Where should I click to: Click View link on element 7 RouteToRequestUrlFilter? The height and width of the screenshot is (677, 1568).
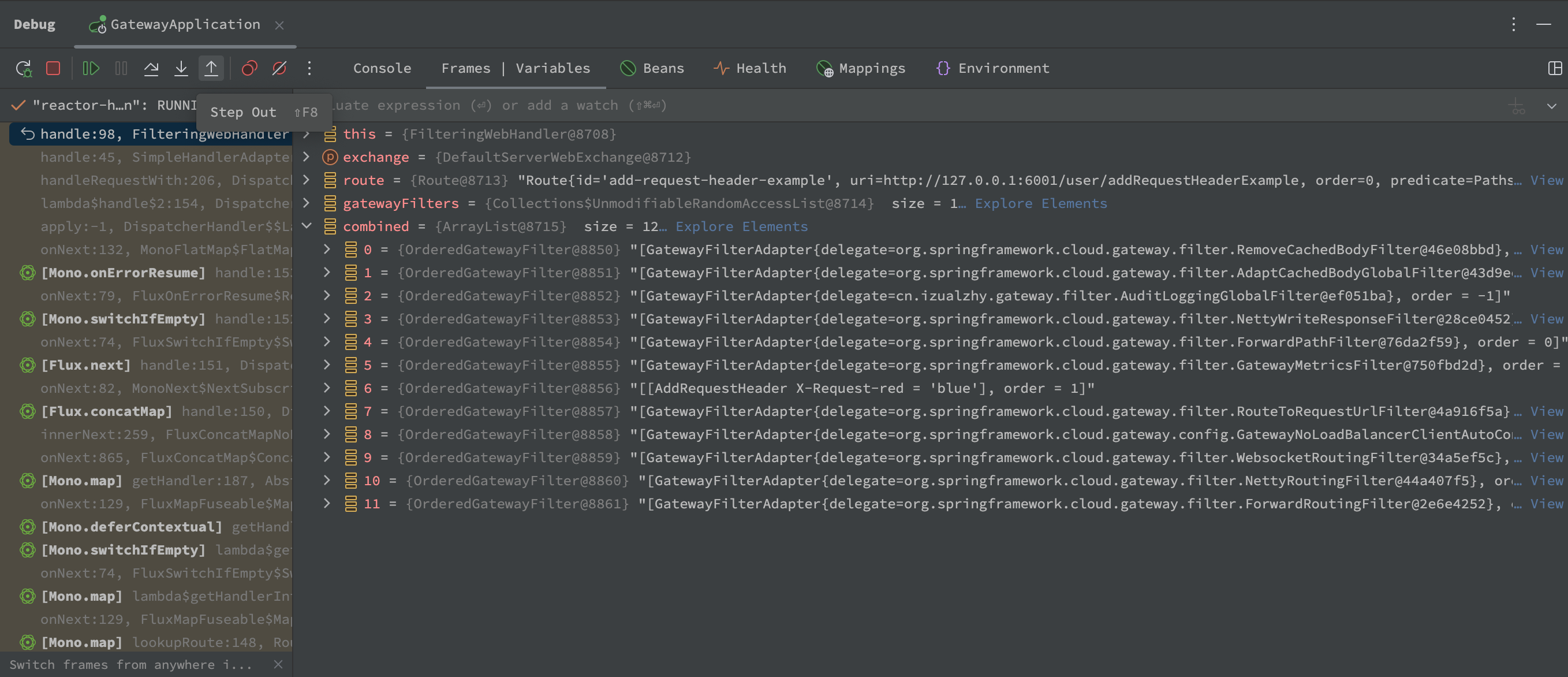1547,411
